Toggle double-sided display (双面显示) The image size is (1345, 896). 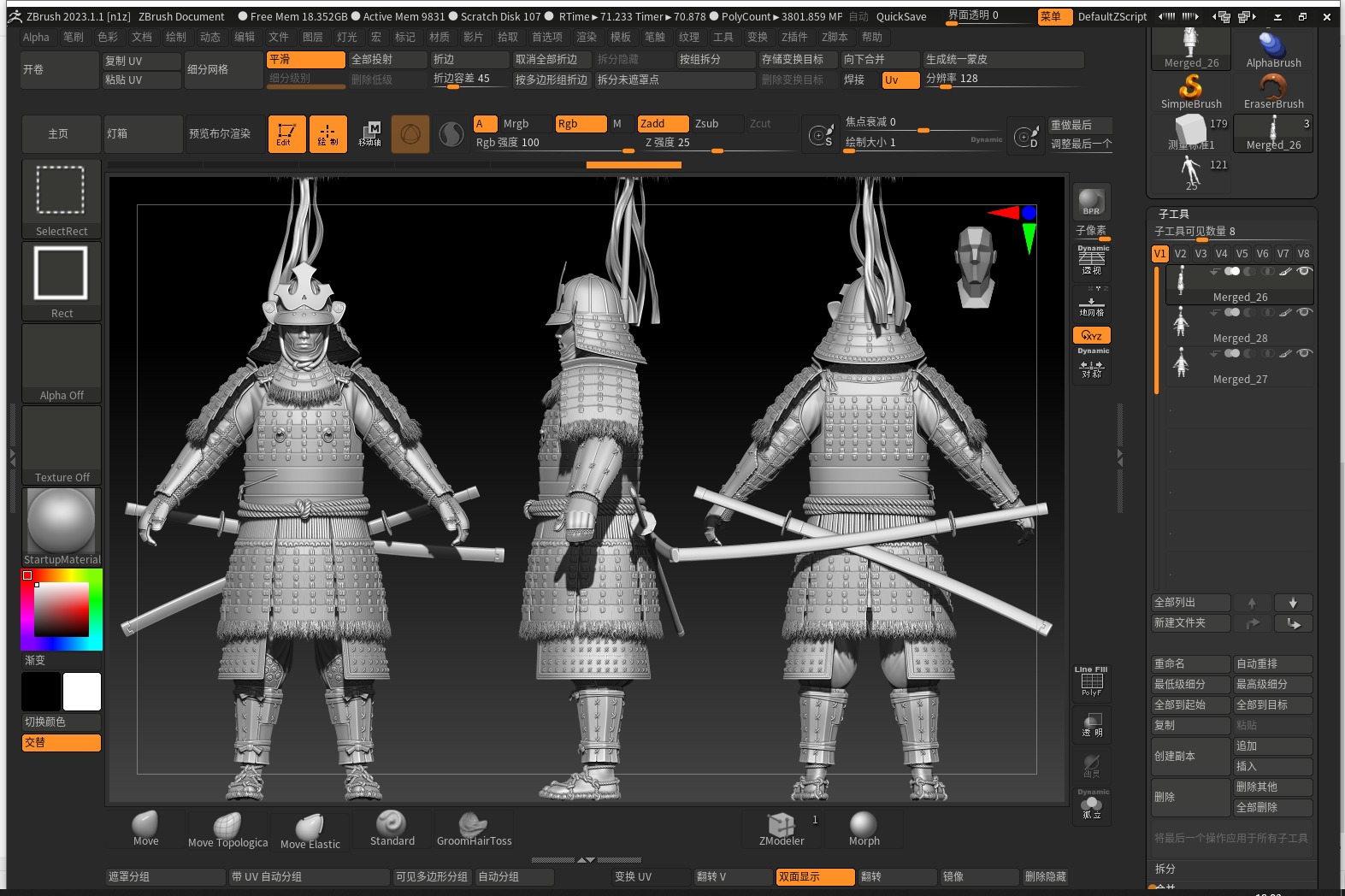tap(815, 876)
